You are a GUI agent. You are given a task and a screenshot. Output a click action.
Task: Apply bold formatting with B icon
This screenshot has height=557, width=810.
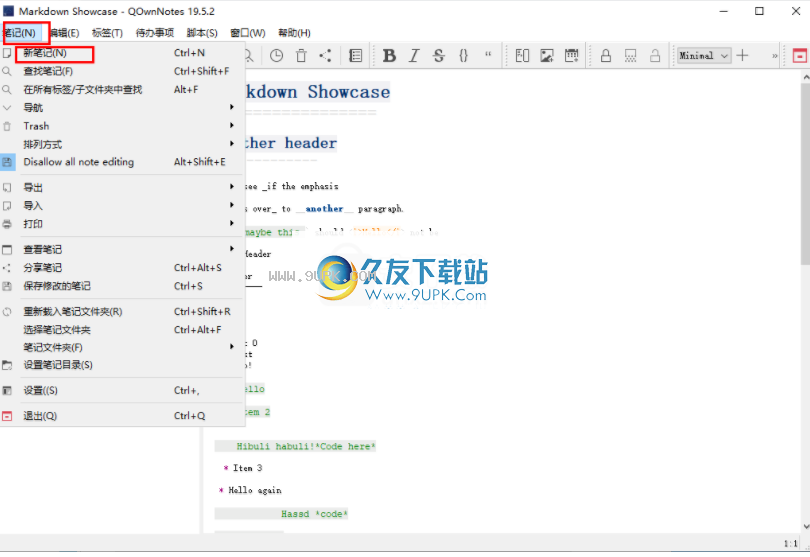coord(389,56)
